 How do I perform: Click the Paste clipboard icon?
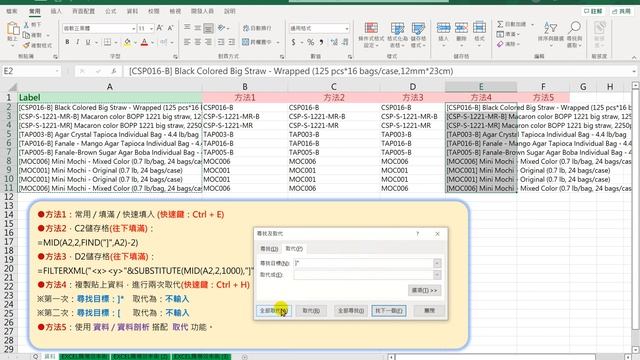(13, 29)
